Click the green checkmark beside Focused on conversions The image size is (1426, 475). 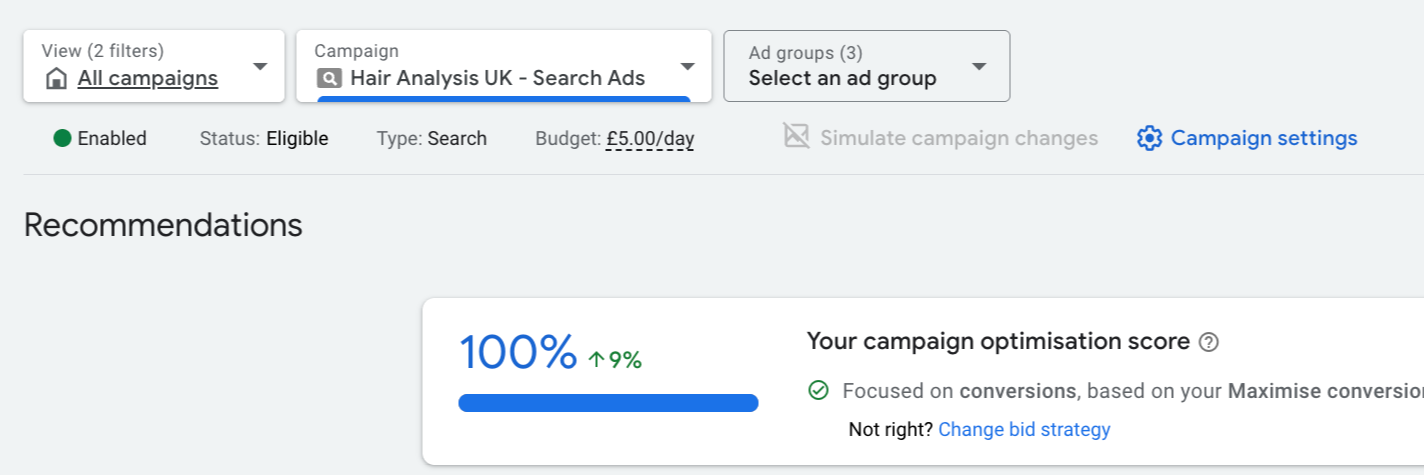click(x=818, y=390)
